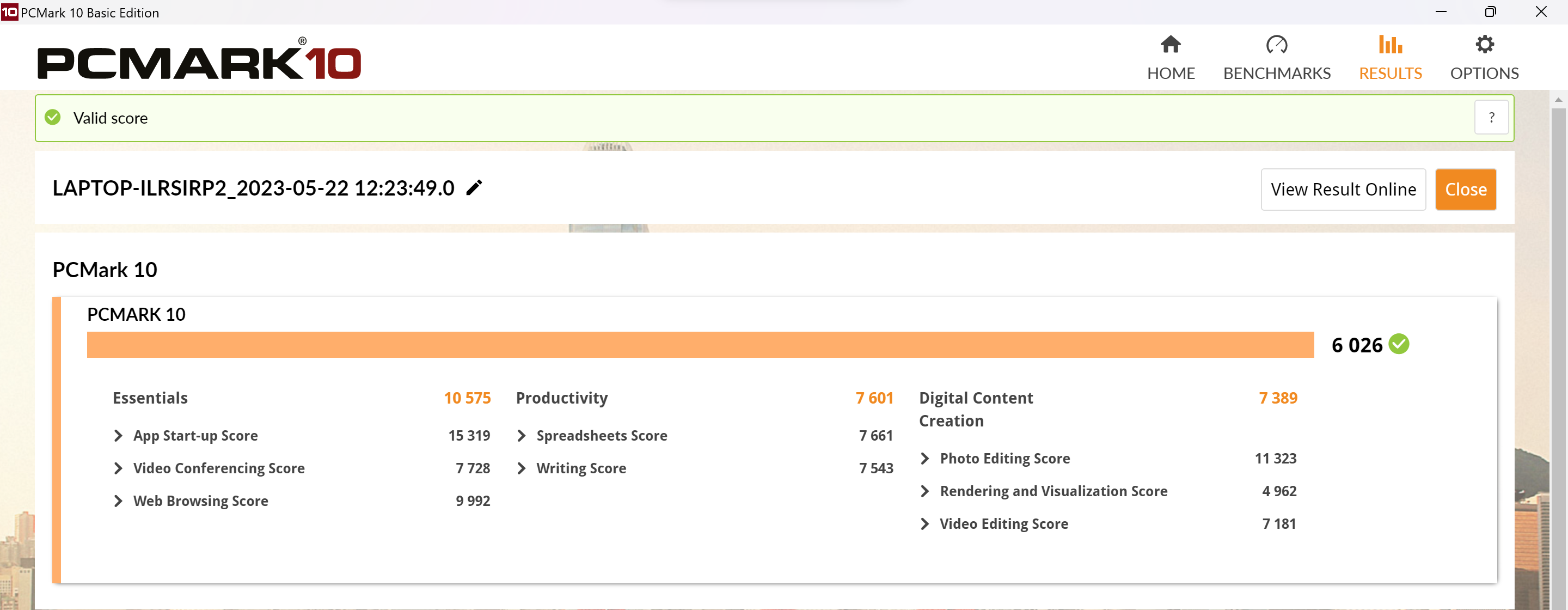Click the Home house icon
1568x610 pixels.
pos(1170,45)
